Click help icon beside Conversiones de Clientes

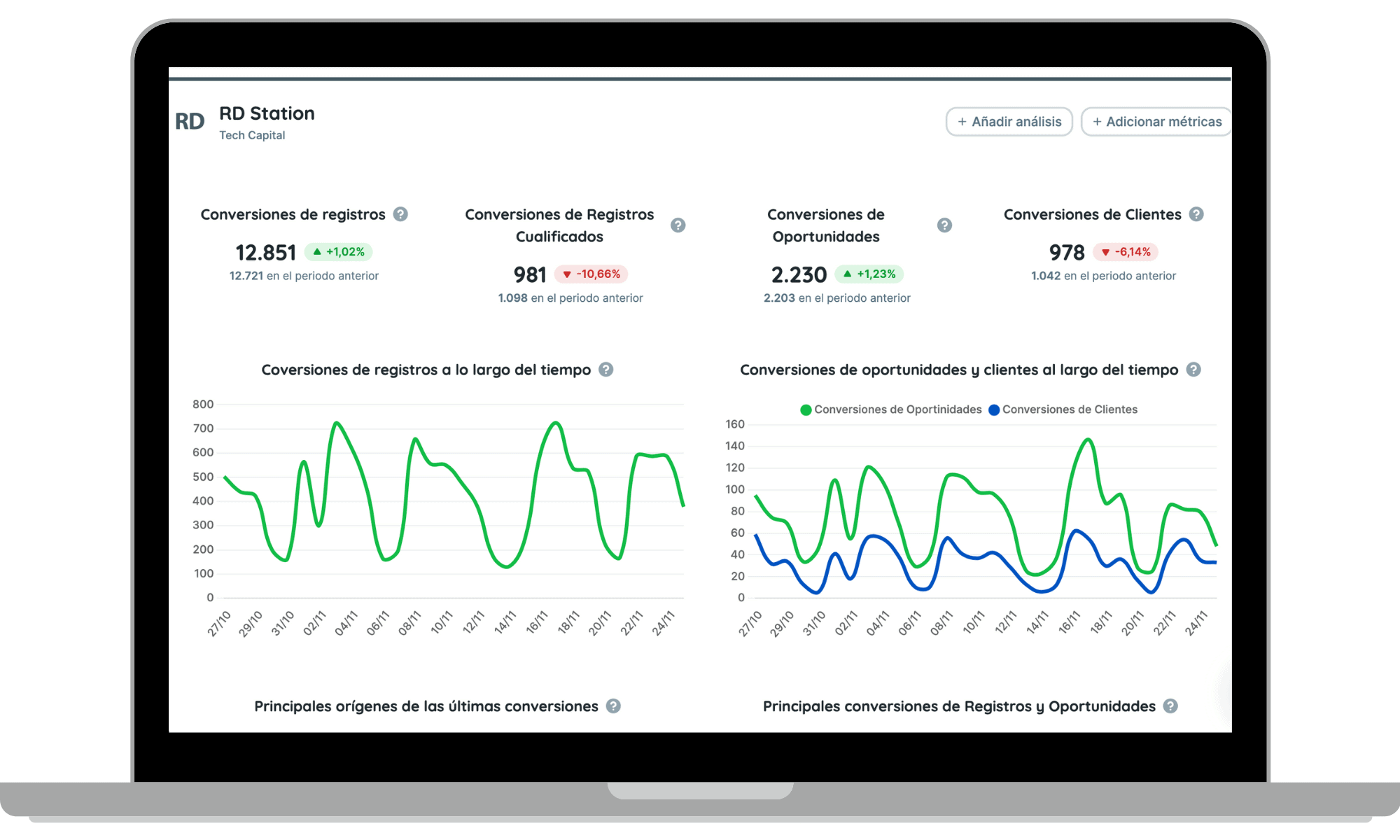[1196, 214]
